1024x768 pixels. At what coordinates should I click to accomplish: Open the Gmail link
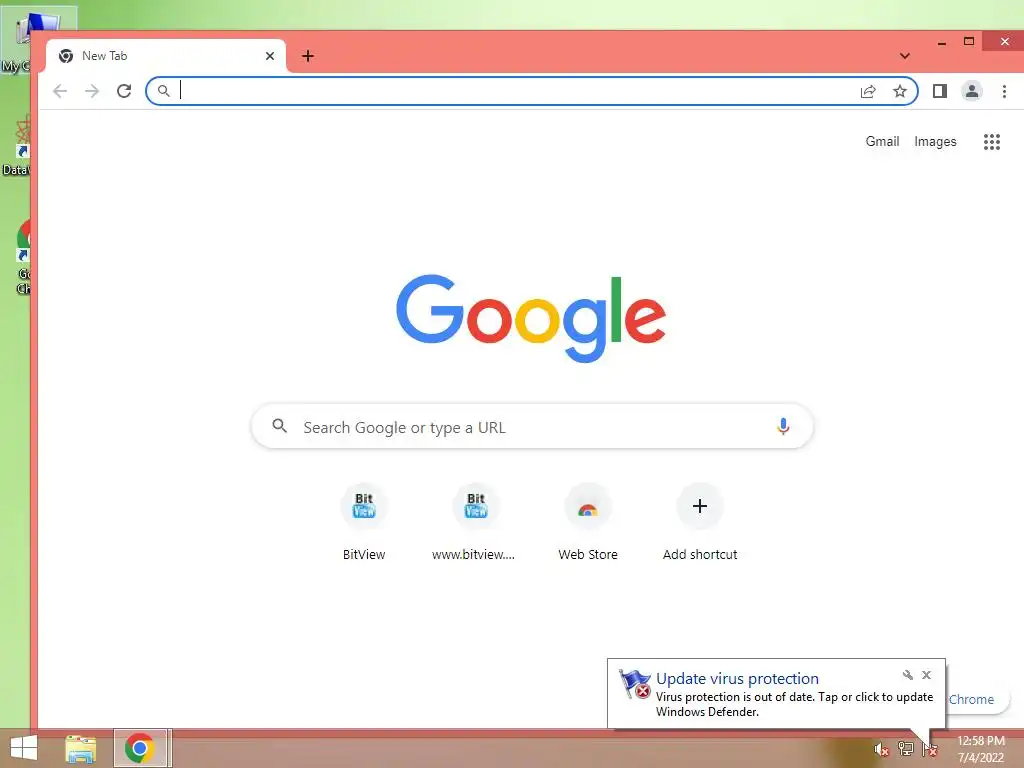882,142
